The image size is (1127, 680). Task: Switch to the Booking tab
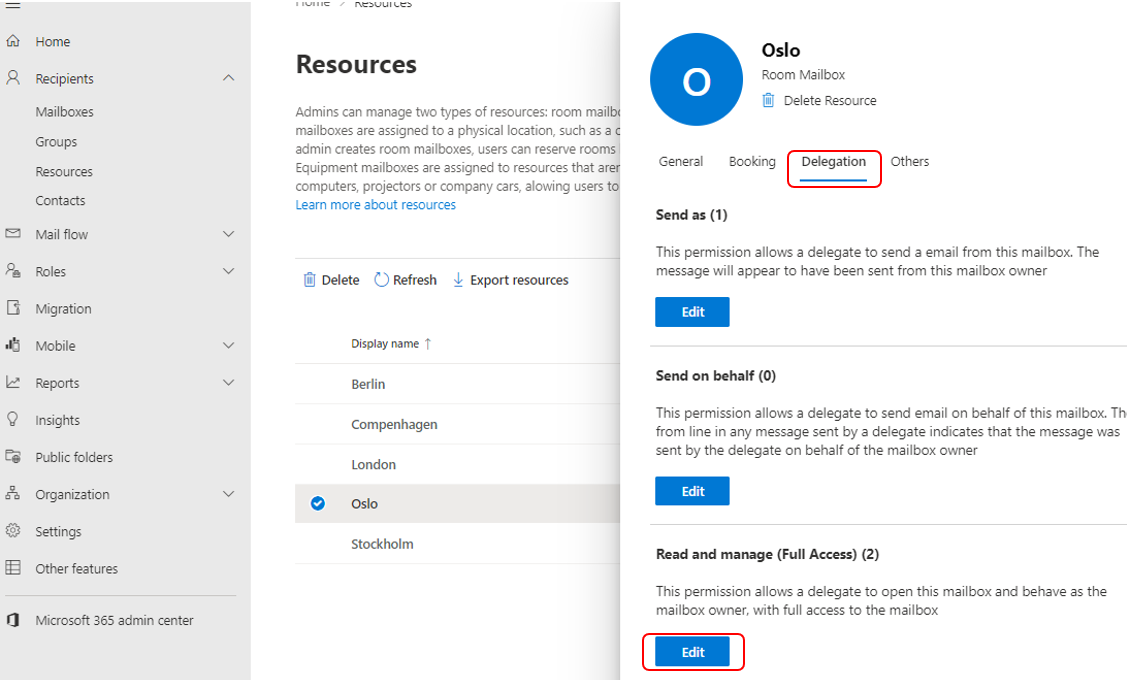pyautogui.click(x=752, y=161)
